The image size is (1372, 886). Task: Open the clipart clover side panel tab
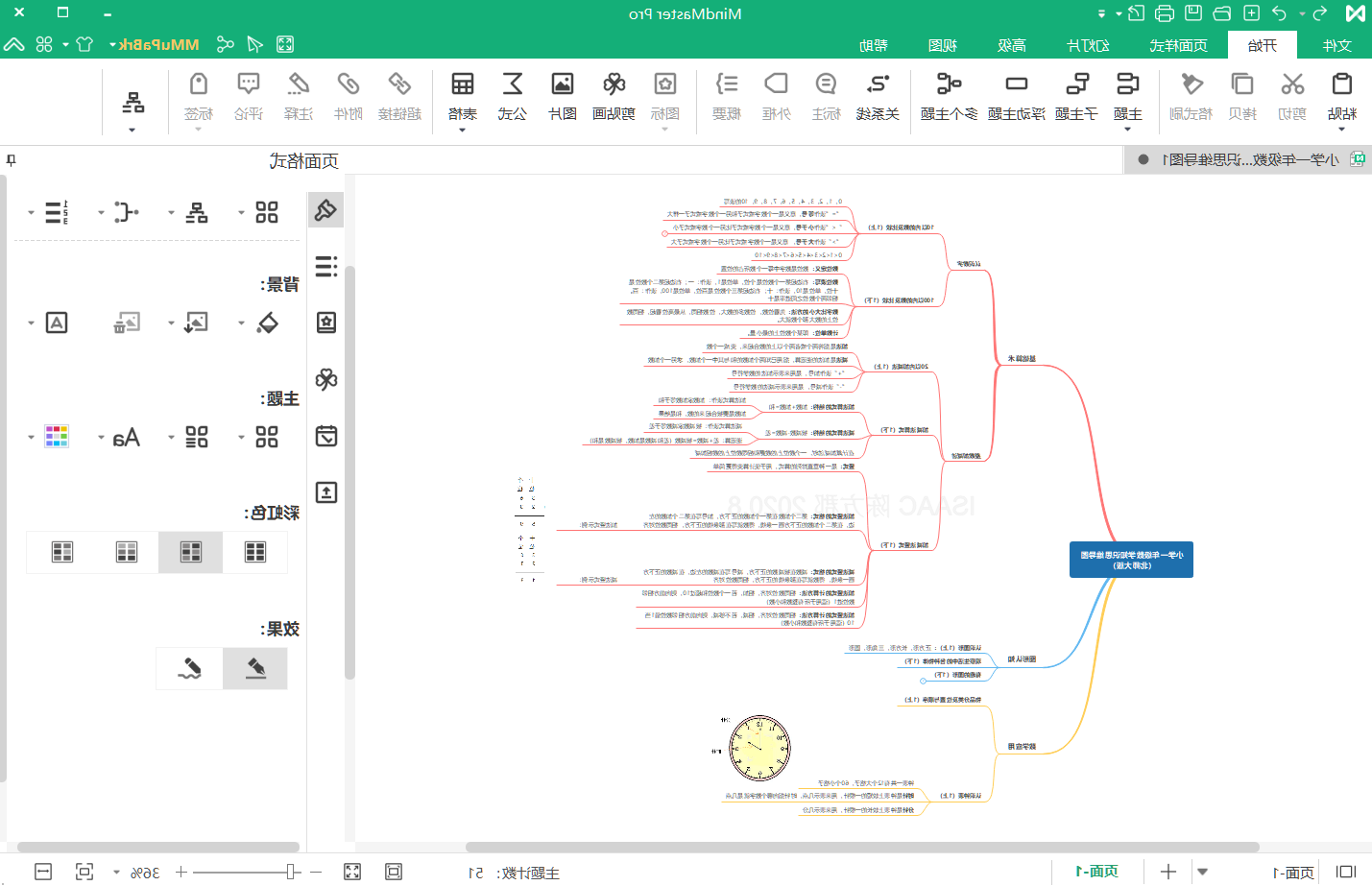click(326, 379)
